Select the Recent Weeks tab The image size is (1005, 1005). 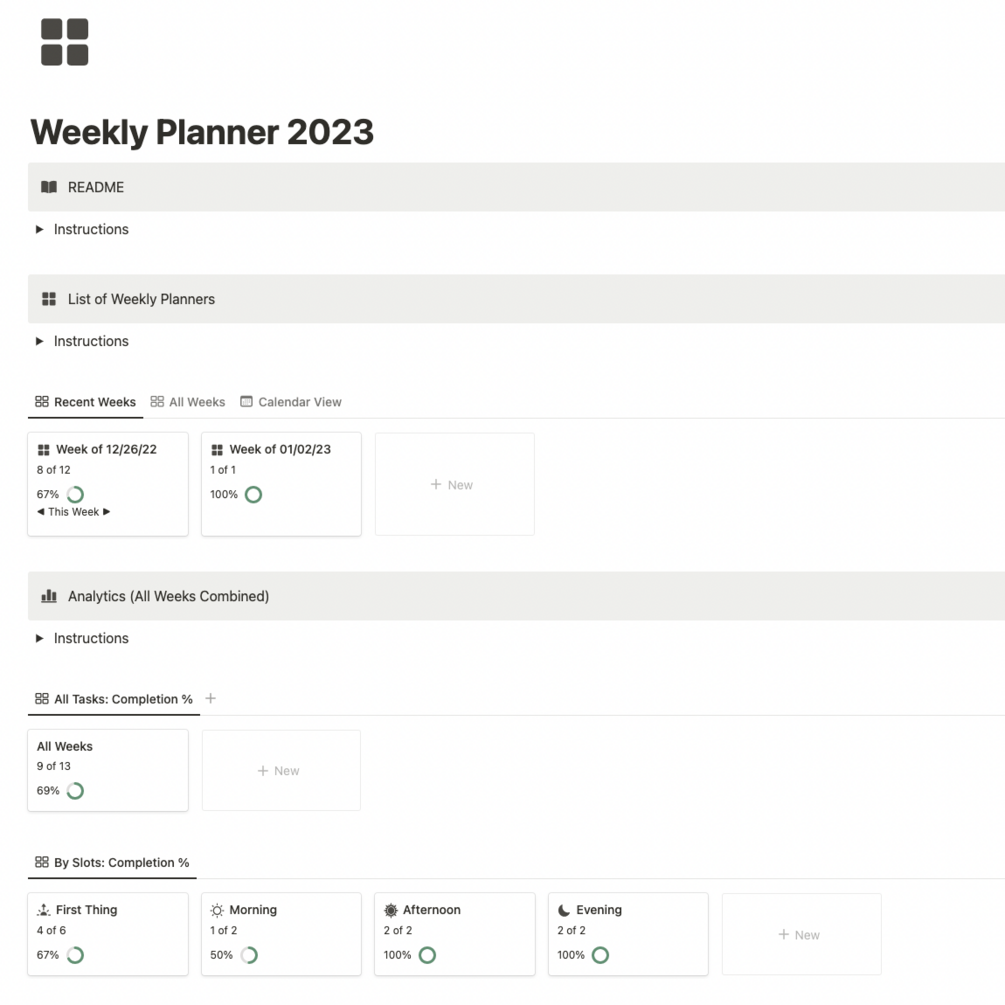85,402
